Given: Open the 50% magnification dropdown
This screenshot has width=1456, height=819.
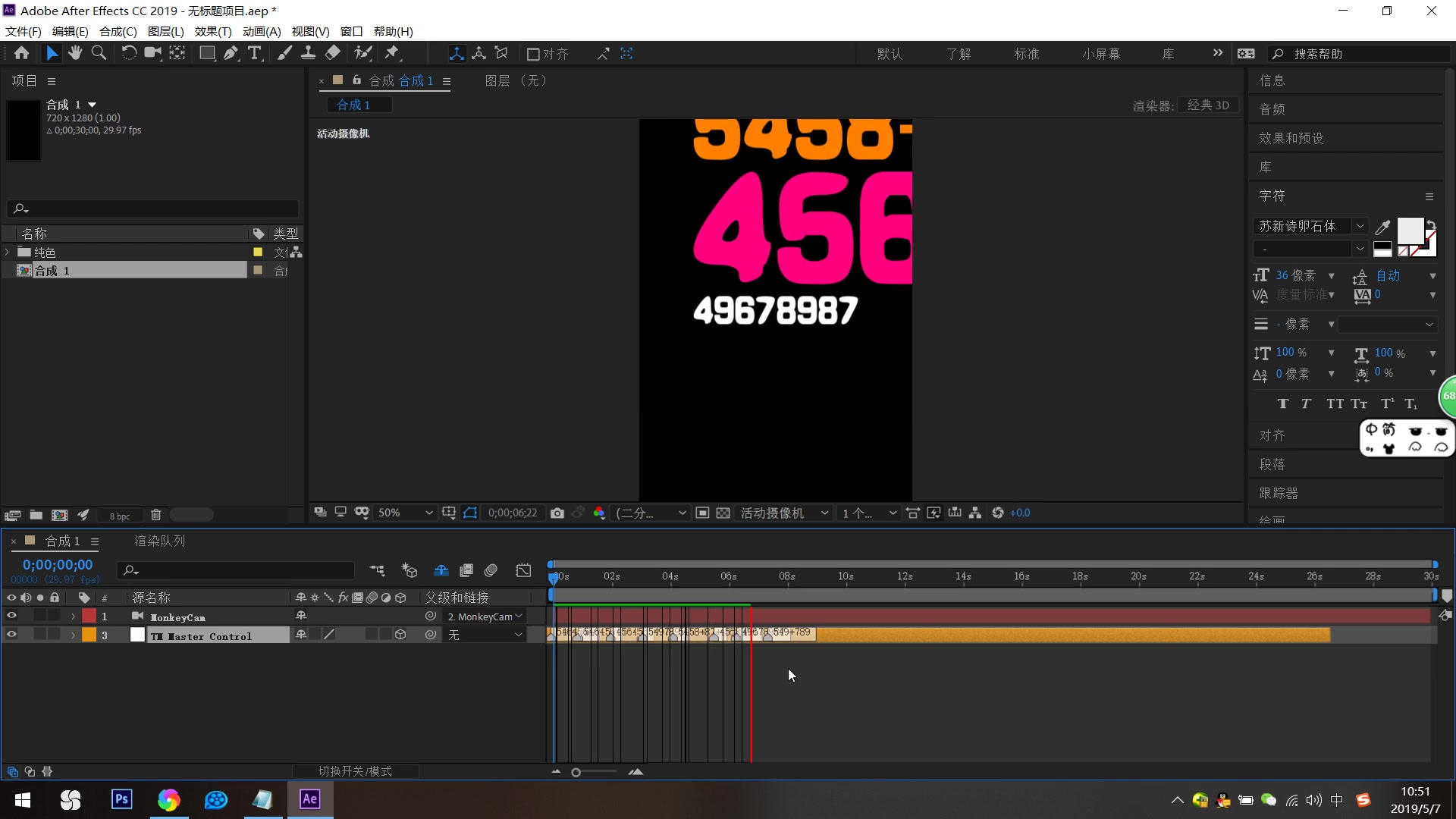Looking at the screenshot, I should [406, 513].
